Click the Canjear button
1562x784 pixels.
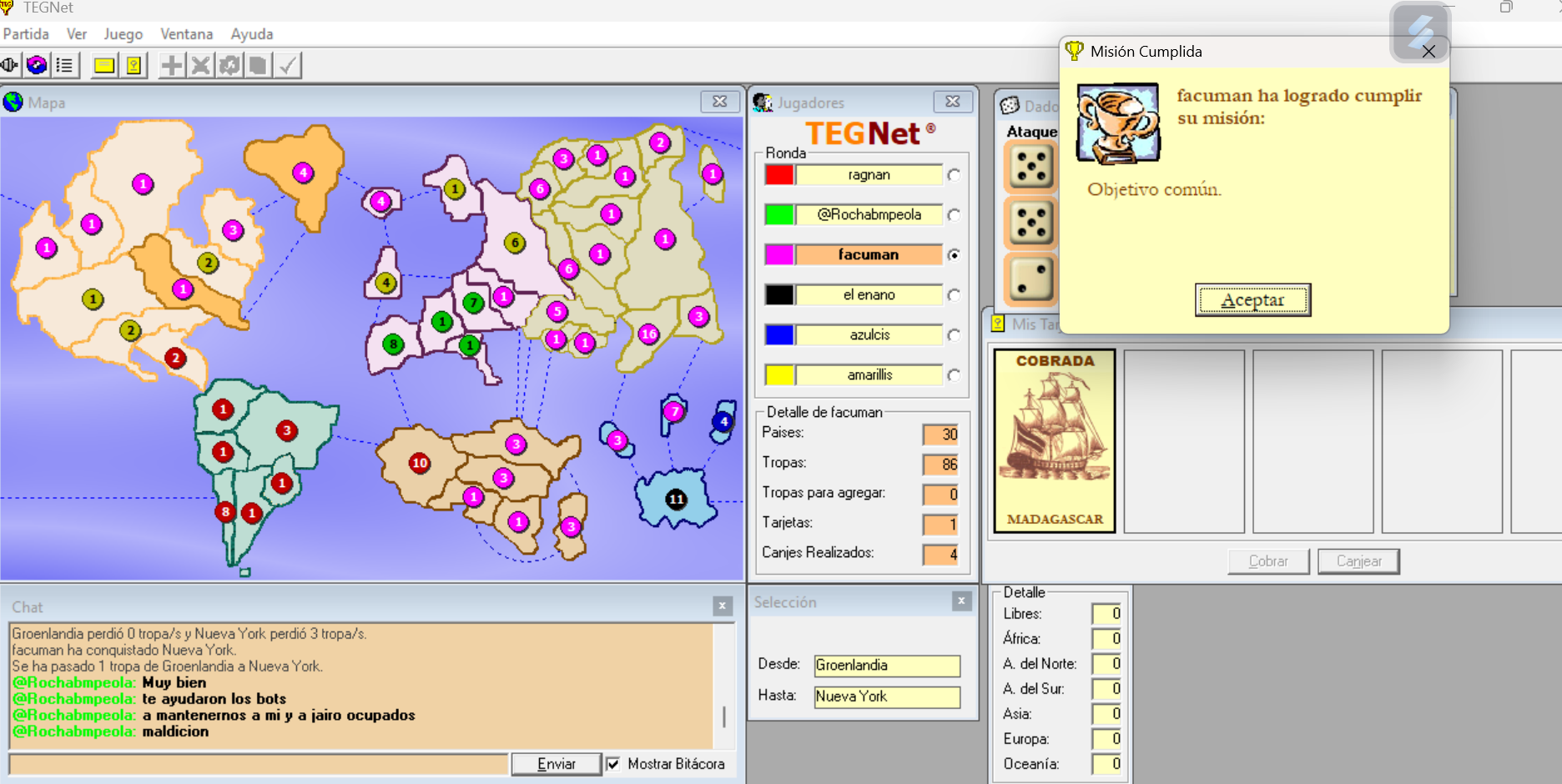[x=1358, y=561]
